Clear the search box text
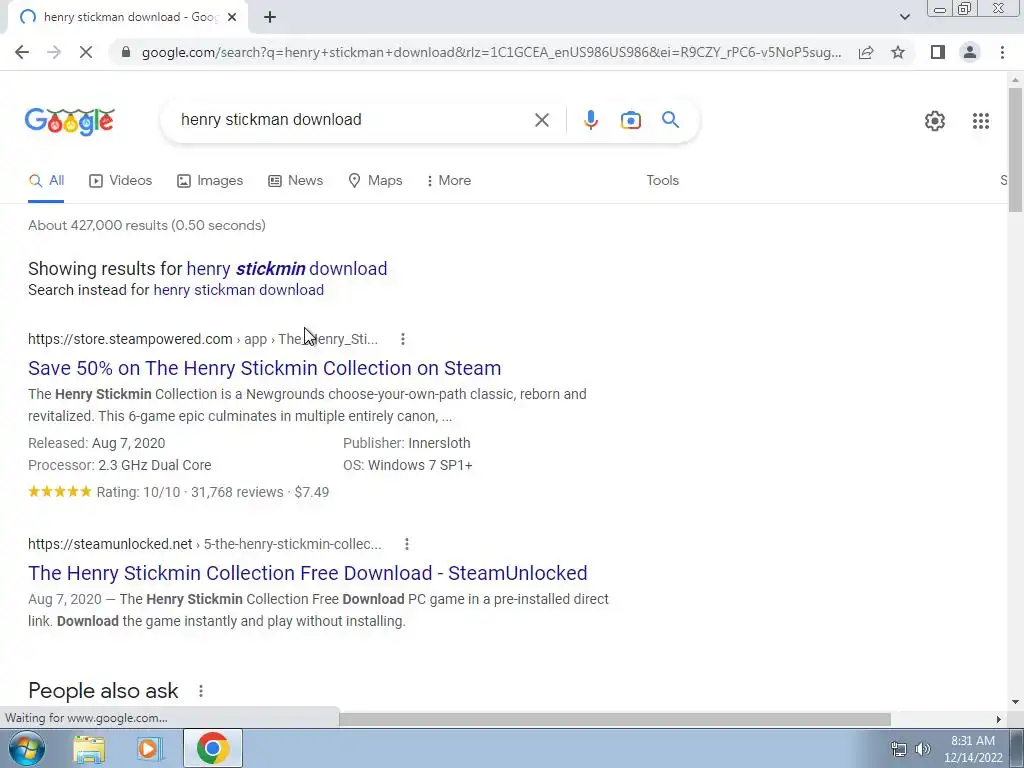The image size is (1024, 768). pos(541,120)
